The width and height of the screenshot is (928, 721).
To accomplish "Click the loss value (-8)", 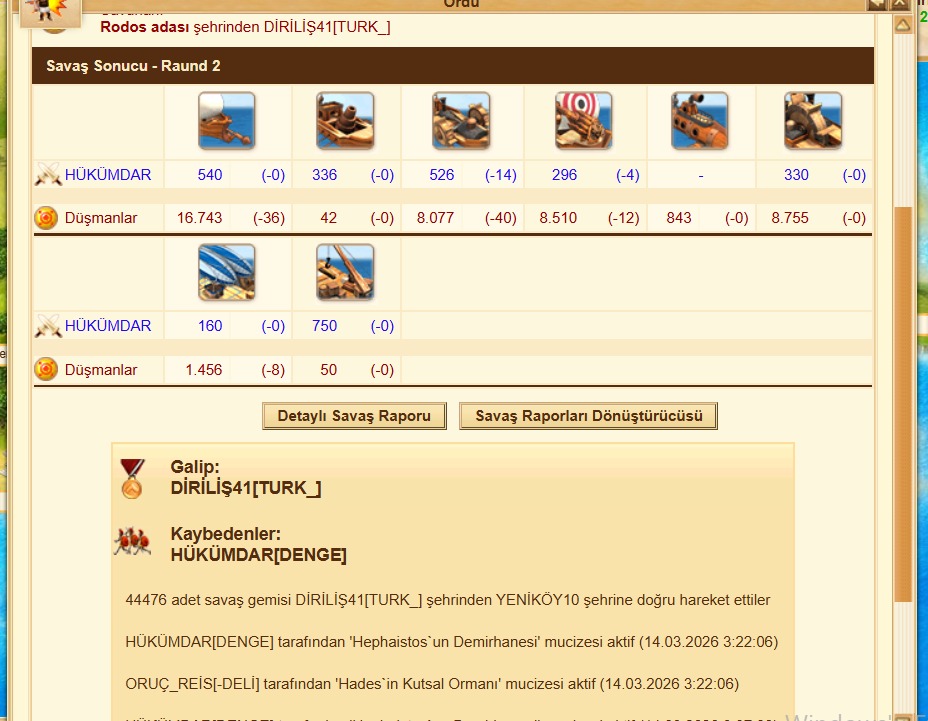I will (x=273, y=369).
